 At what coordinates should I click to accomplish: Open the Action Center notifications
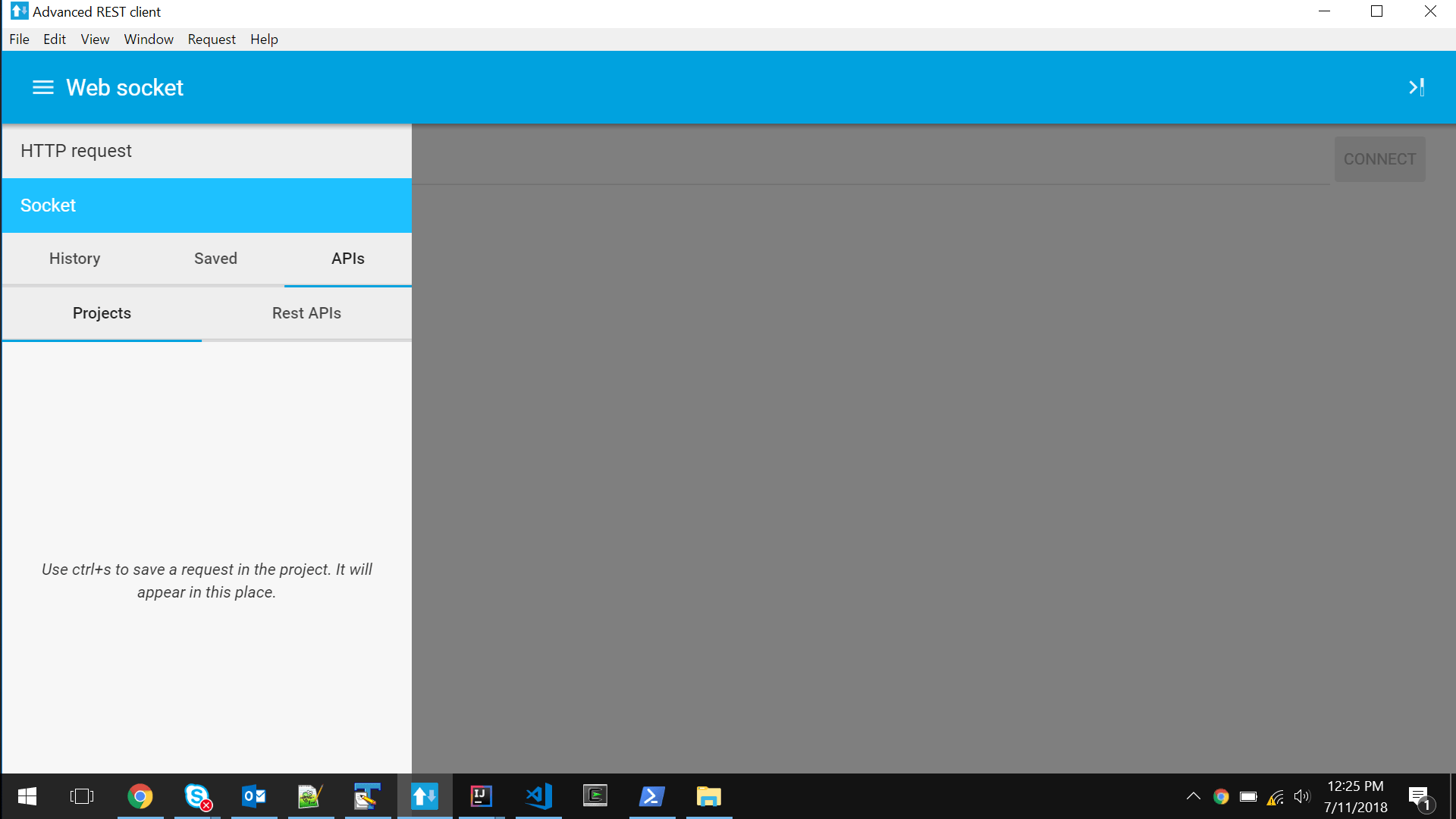pyautogui.click(x=1420, y=797)
